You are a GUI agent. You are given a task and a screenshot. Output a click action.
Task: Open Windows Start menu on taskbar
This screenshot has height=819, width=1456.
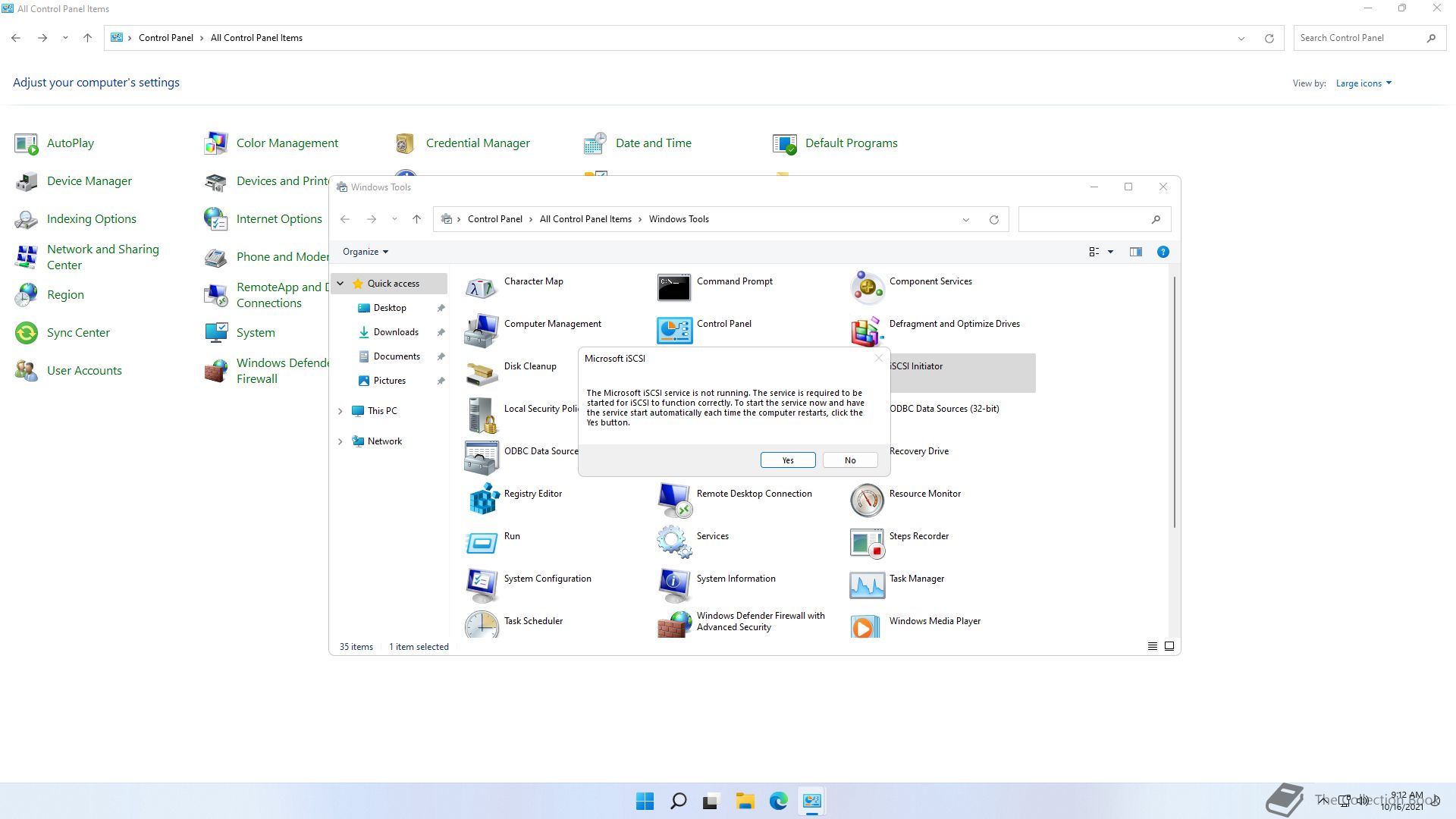645,801
